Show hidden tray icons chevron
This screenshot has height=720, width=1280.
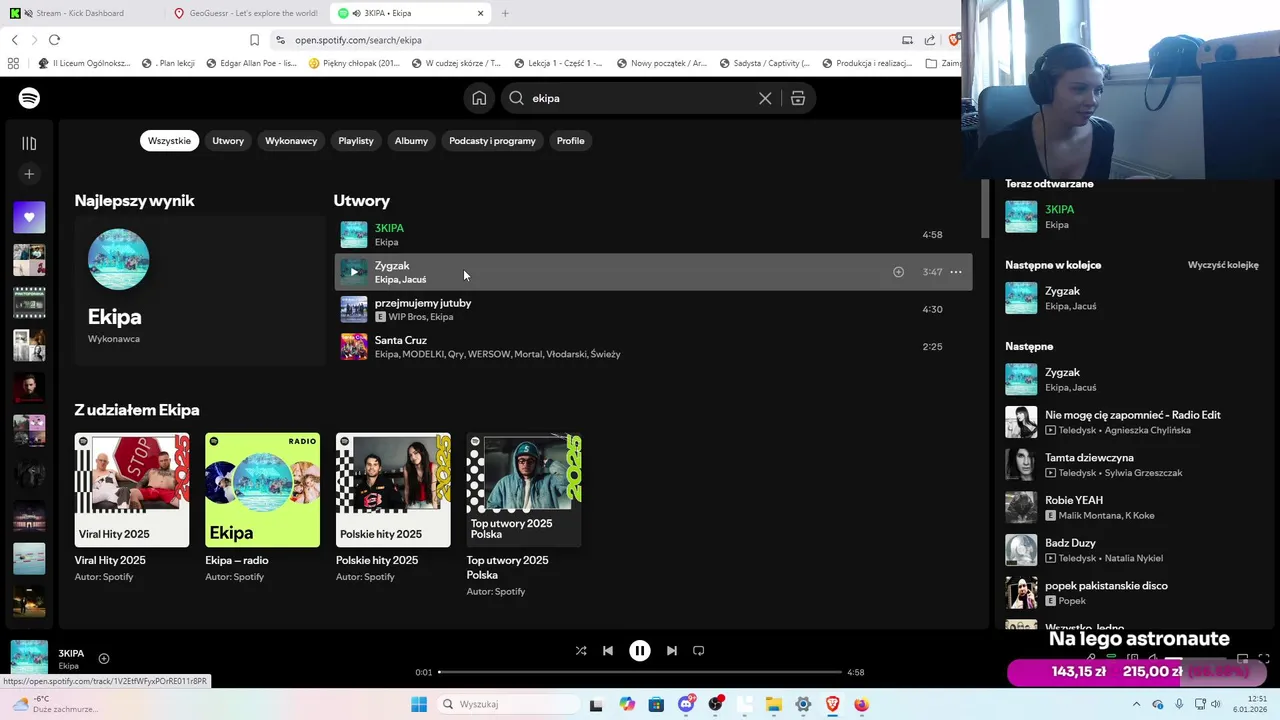coord(1136,704)
